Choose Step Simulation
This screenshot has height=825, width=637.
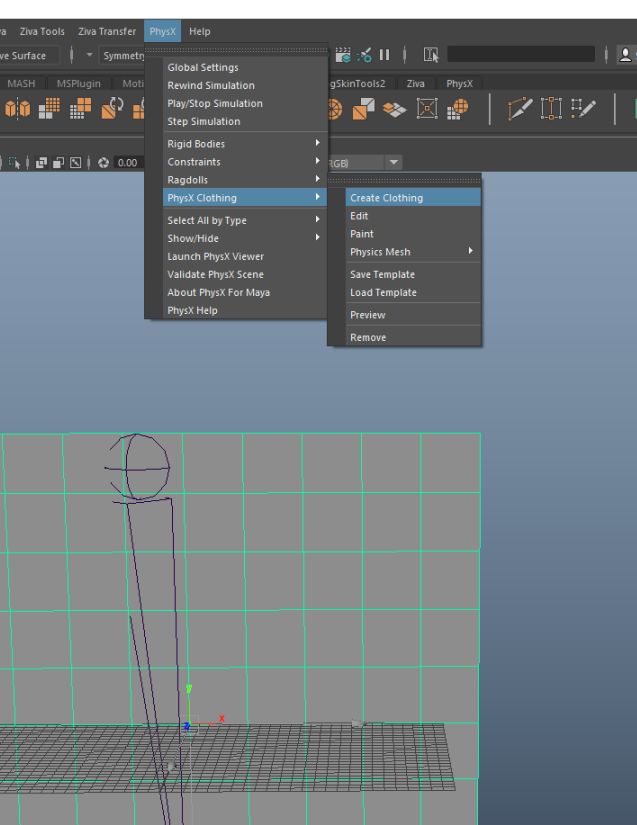click(245, 121)
